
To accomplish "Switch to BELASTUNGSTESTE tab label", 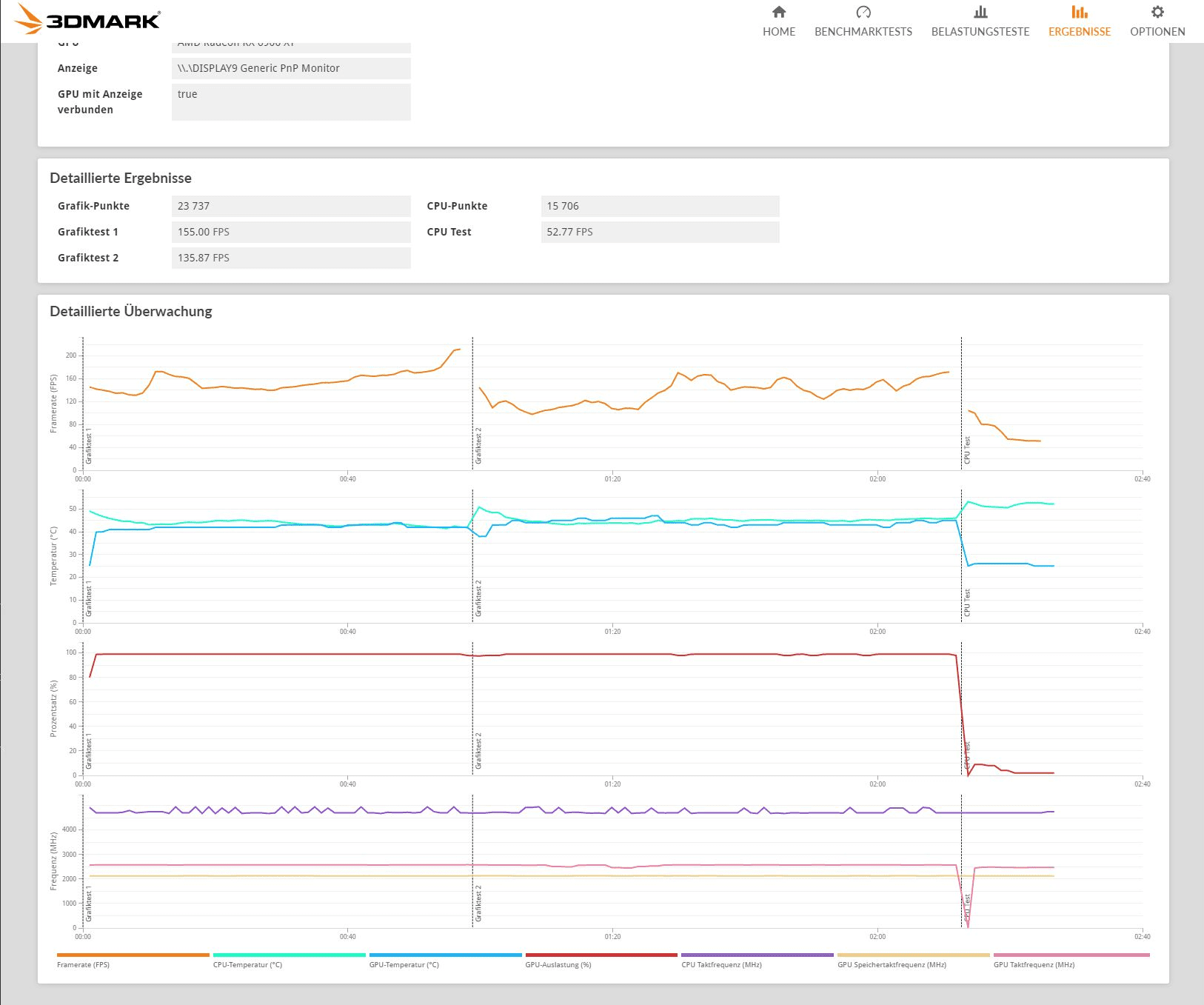I will coord(980,32).
